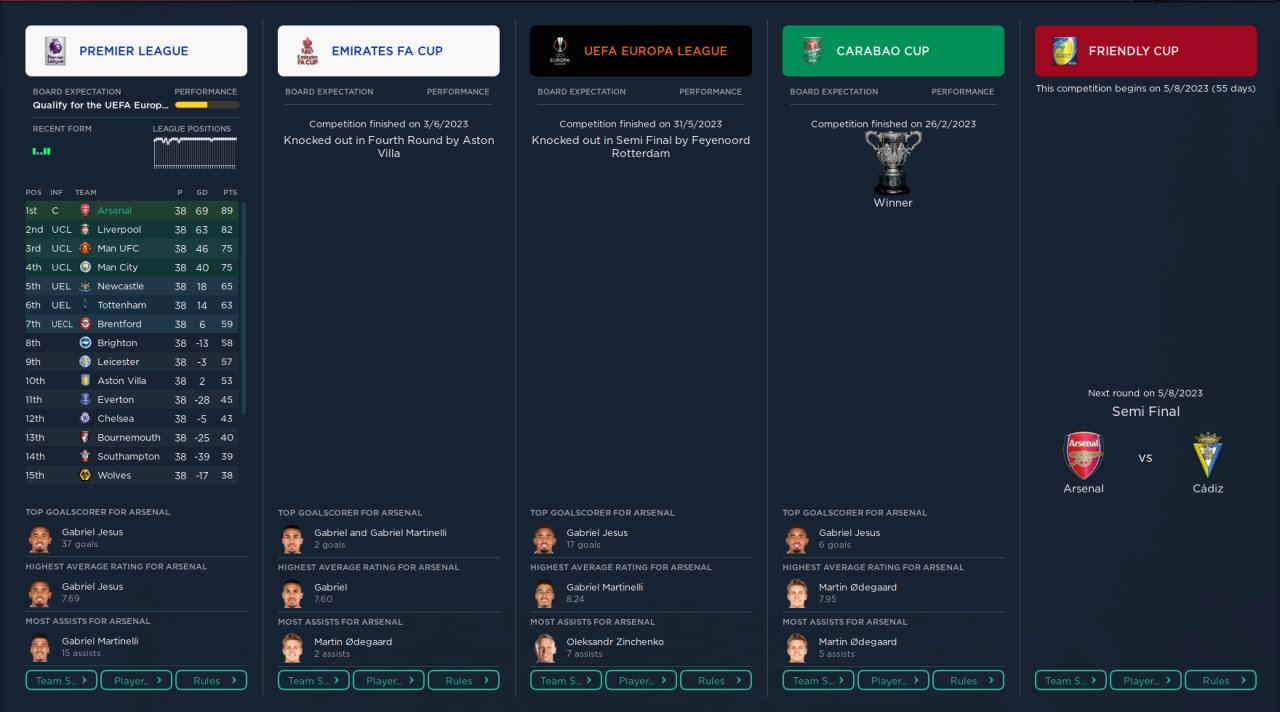The height and width of the screenshot is (712, 1280).
Task: Click Martin Ødegaard photo, Carabao Cup highest rating
Action: coord(797,595)
